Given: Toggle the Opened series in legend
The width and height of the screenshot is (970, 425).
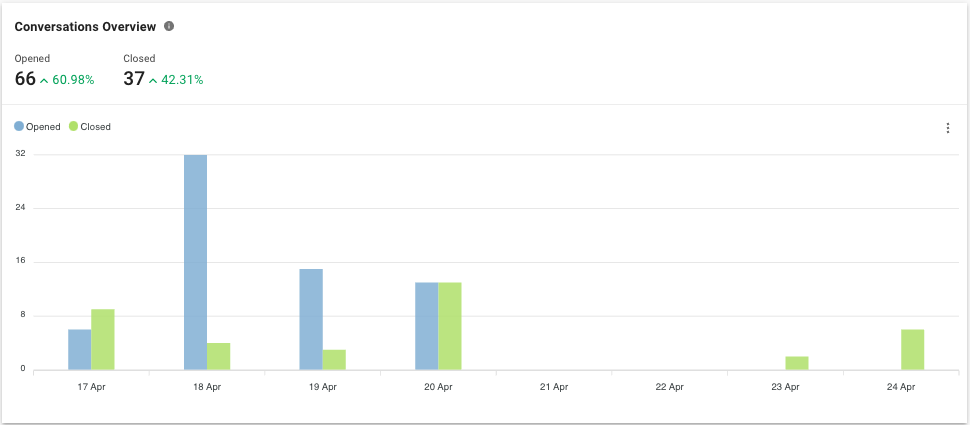Looking at the screenshot, I should [43, 127].
